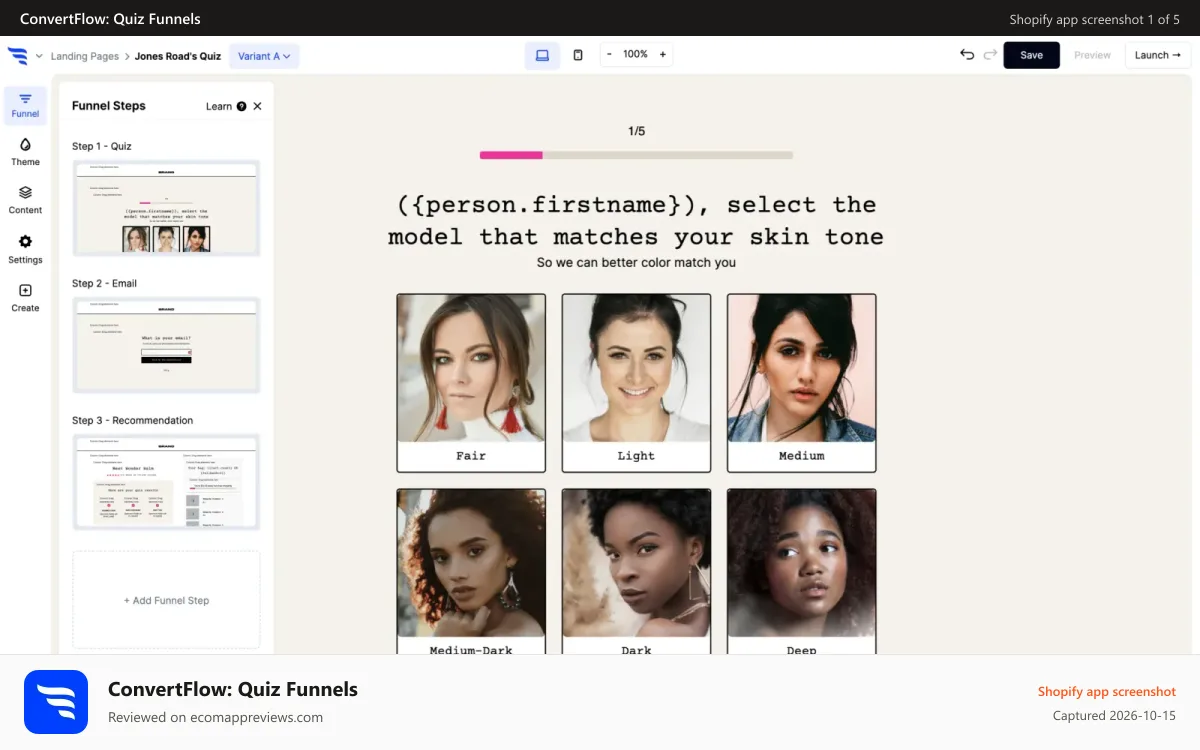Image resolution: width=1200 pixels, height=750 pixels.
Task: Open the Content sidebar tab
Action: click(25, 201)
